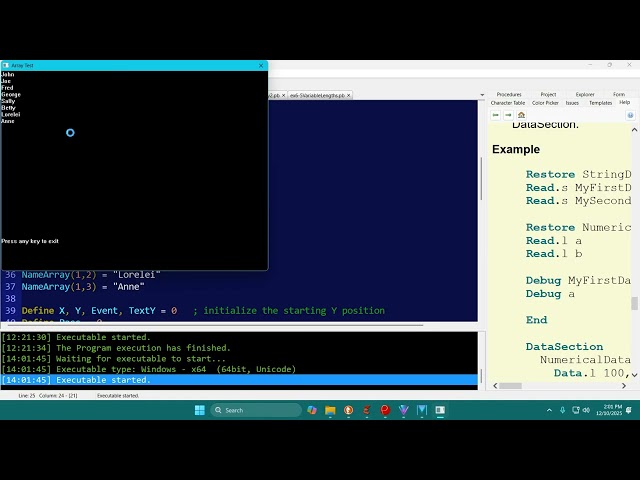Open the orange round browser taskbar icon
Viewport: 640px width, 480px height.
click(x=348, y=410)
